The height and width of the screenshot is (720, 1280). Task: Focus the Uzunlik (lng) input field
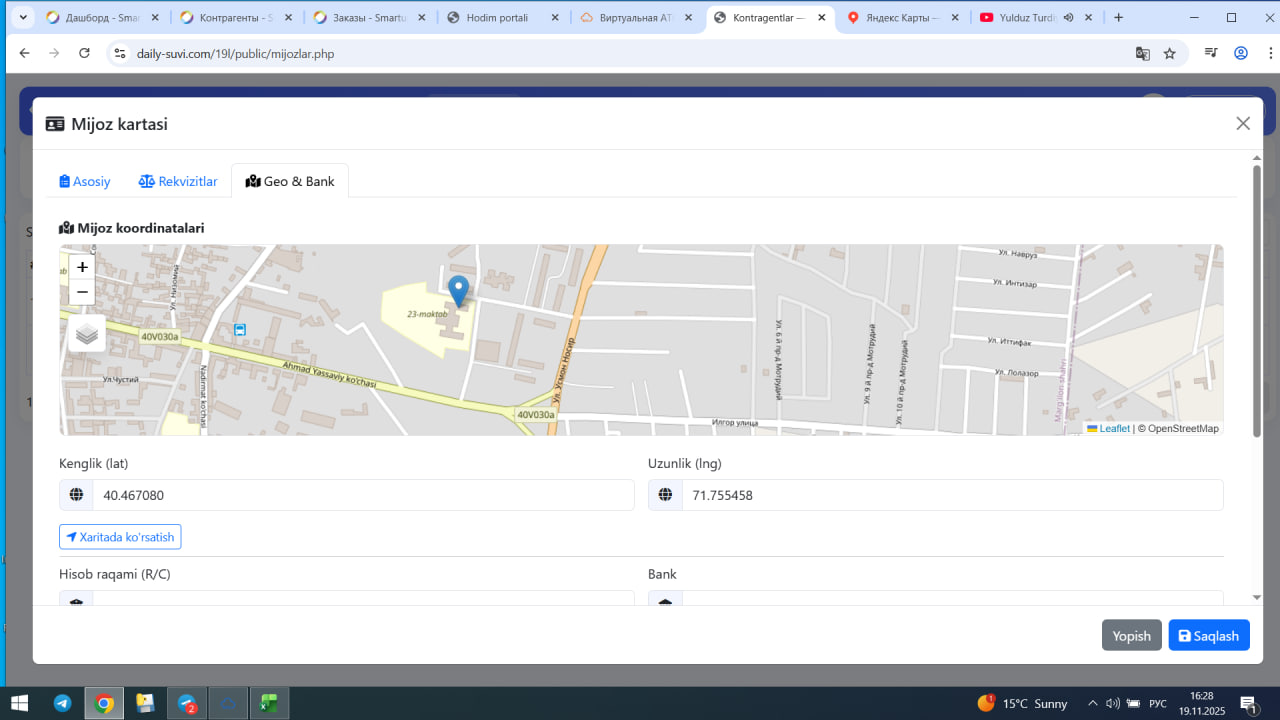point(953,495)
